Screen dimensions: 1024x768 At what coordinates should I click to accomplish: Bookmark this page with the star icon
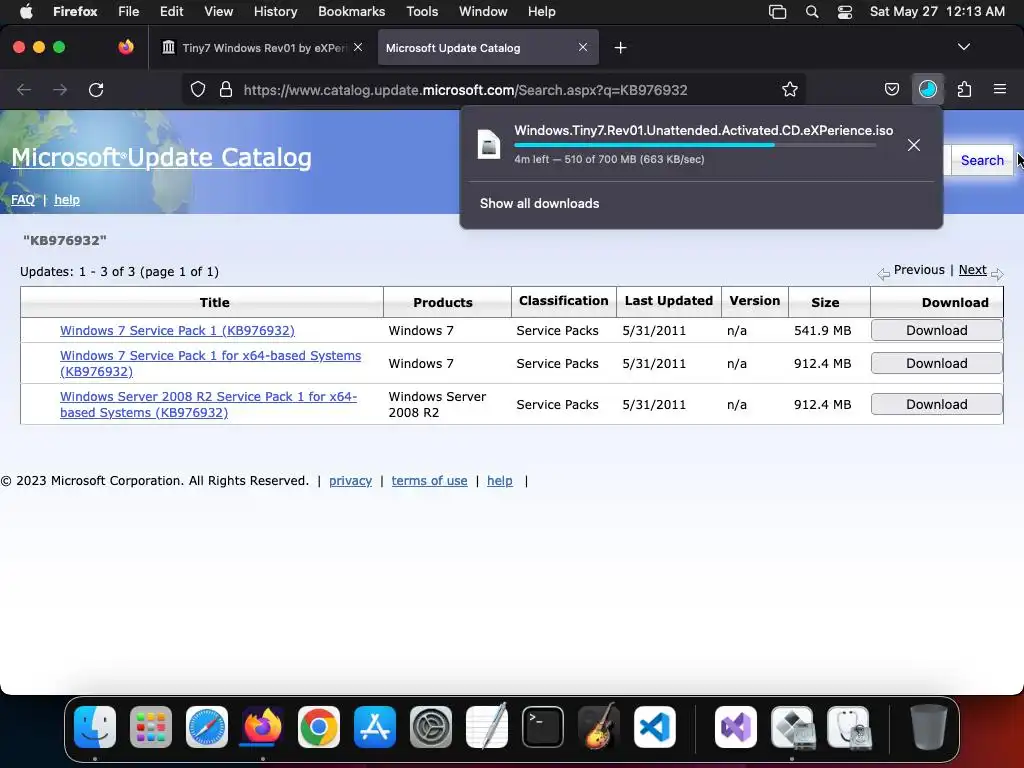[790, 89]
